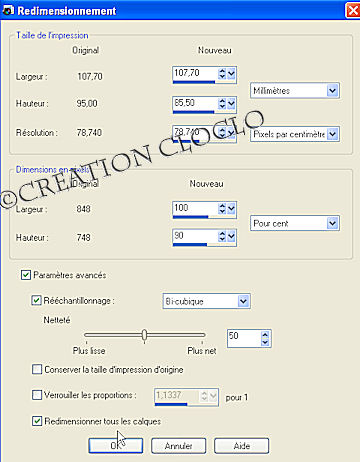
Task: Open the slider popup arrow of pixel Largeur field
Action: click(x=231, y=208)
